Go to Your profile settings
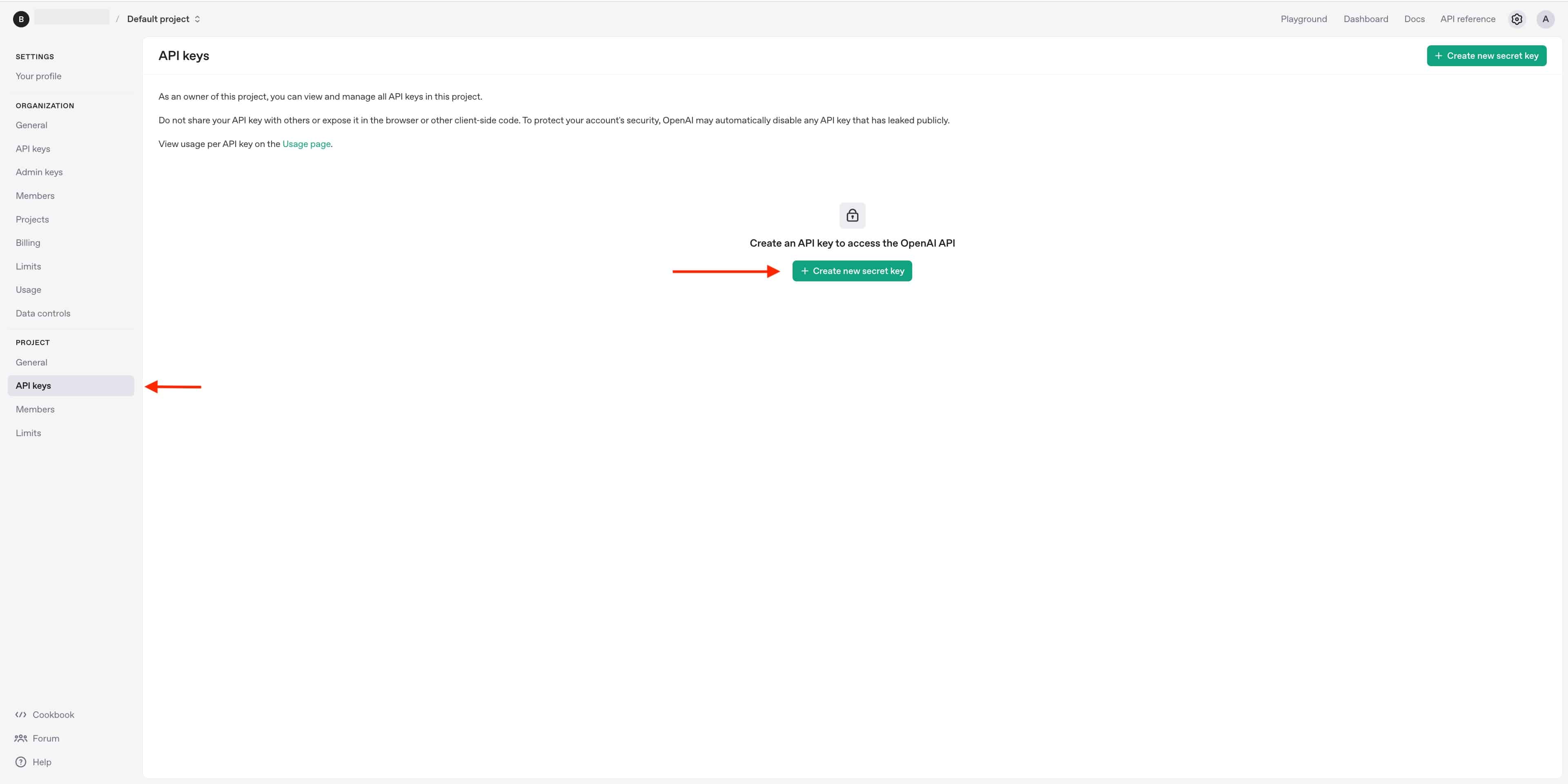The height and width of the screenshot is (784, 1568). click(x=71, y=76)
